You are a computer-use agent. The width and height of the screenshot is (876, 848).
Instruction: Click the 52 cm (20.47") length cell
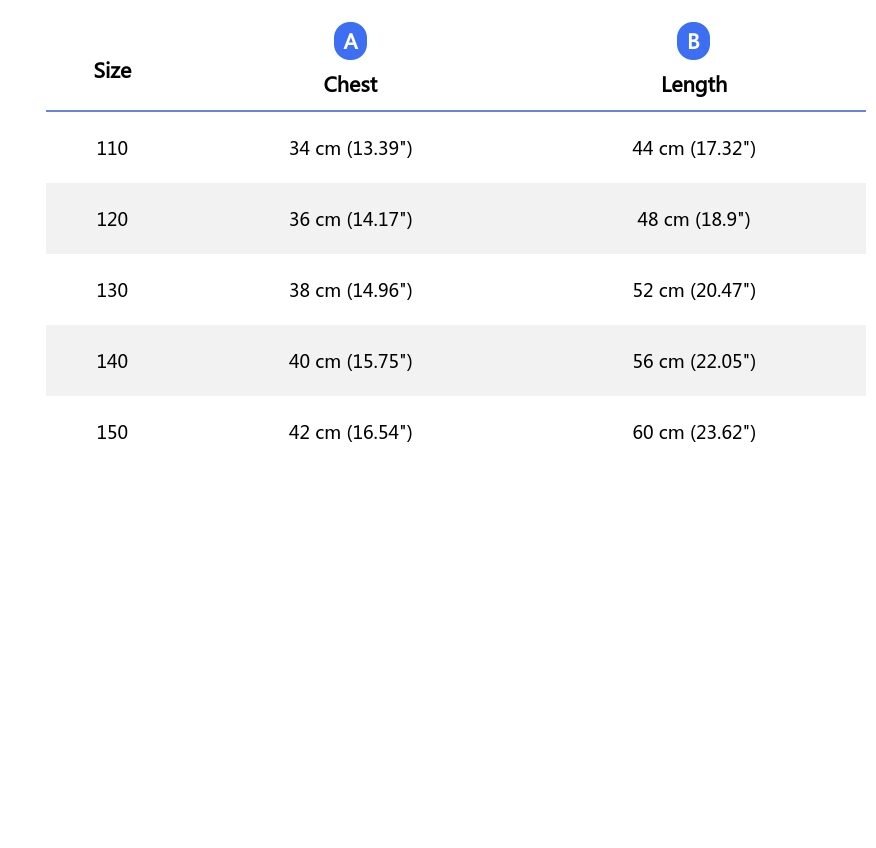694,291
